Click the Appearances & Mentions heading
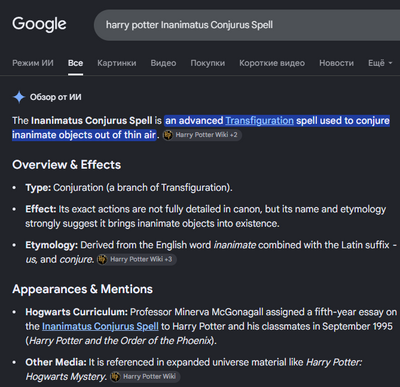This screenshot has height=387, width=400. click(x=82, y=289)
